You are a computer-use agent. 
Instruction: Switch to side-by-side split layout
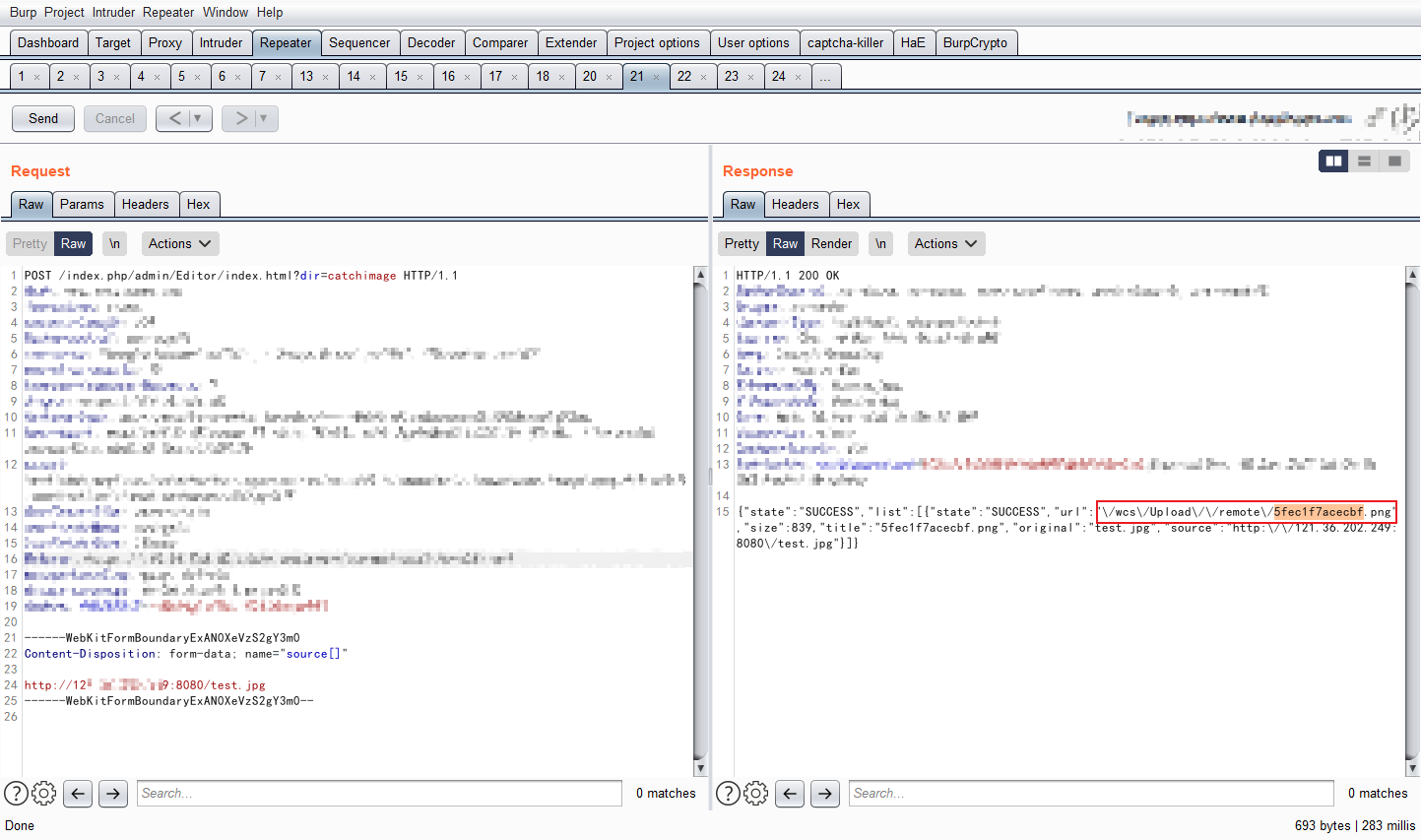pyautogui.click(x=1334, y=161)
